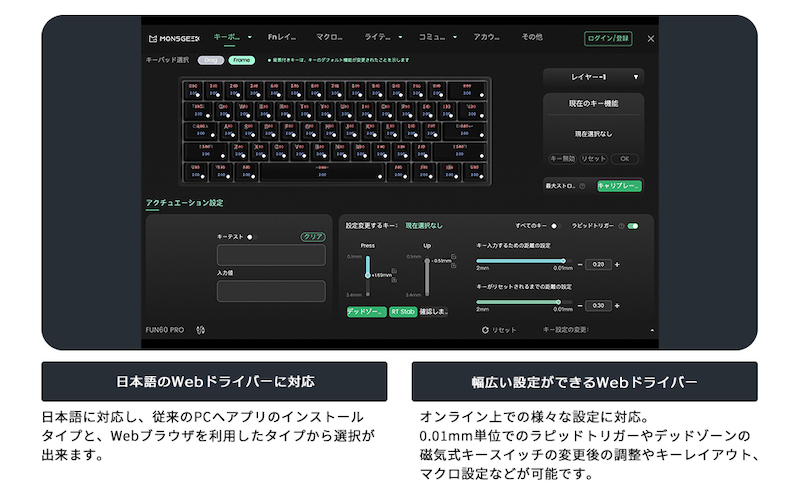Viewport: 800px width, 495px height.
Task: Click the リセット refresh icon in bottom bar
Action: point(485,329)
